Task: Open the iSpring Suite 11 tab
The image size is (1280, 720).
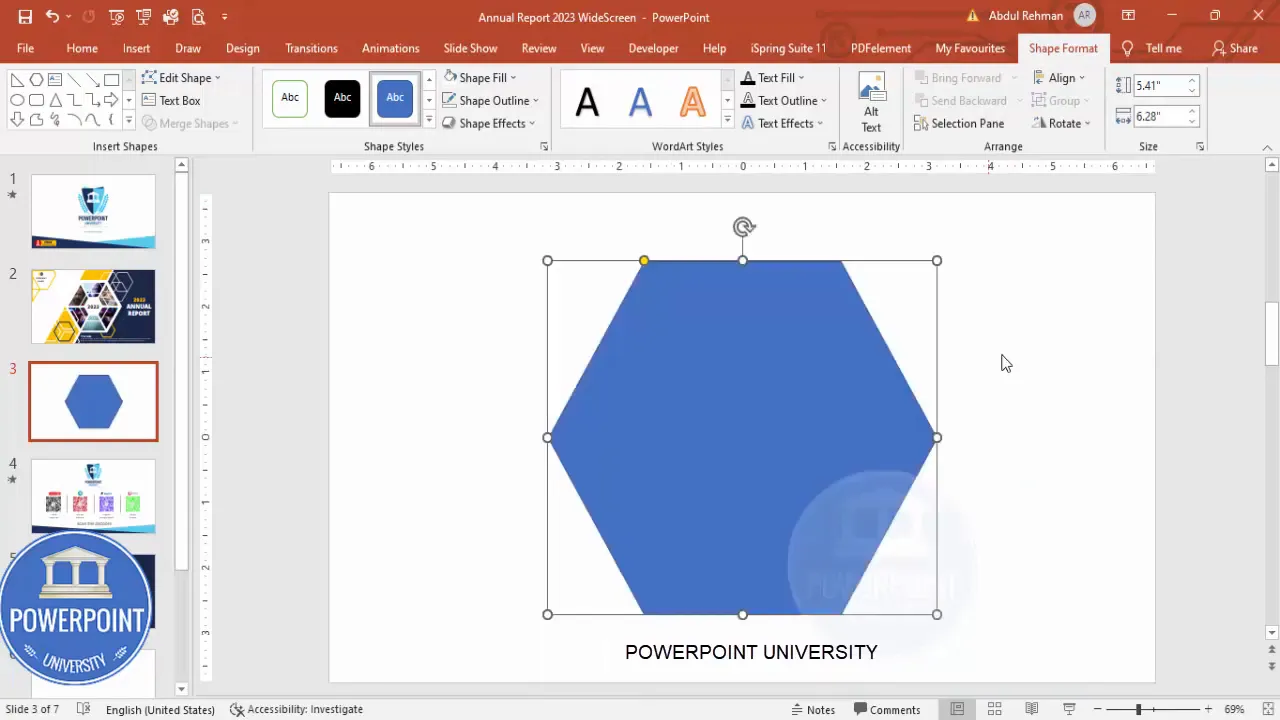Action: pos(789,48)
